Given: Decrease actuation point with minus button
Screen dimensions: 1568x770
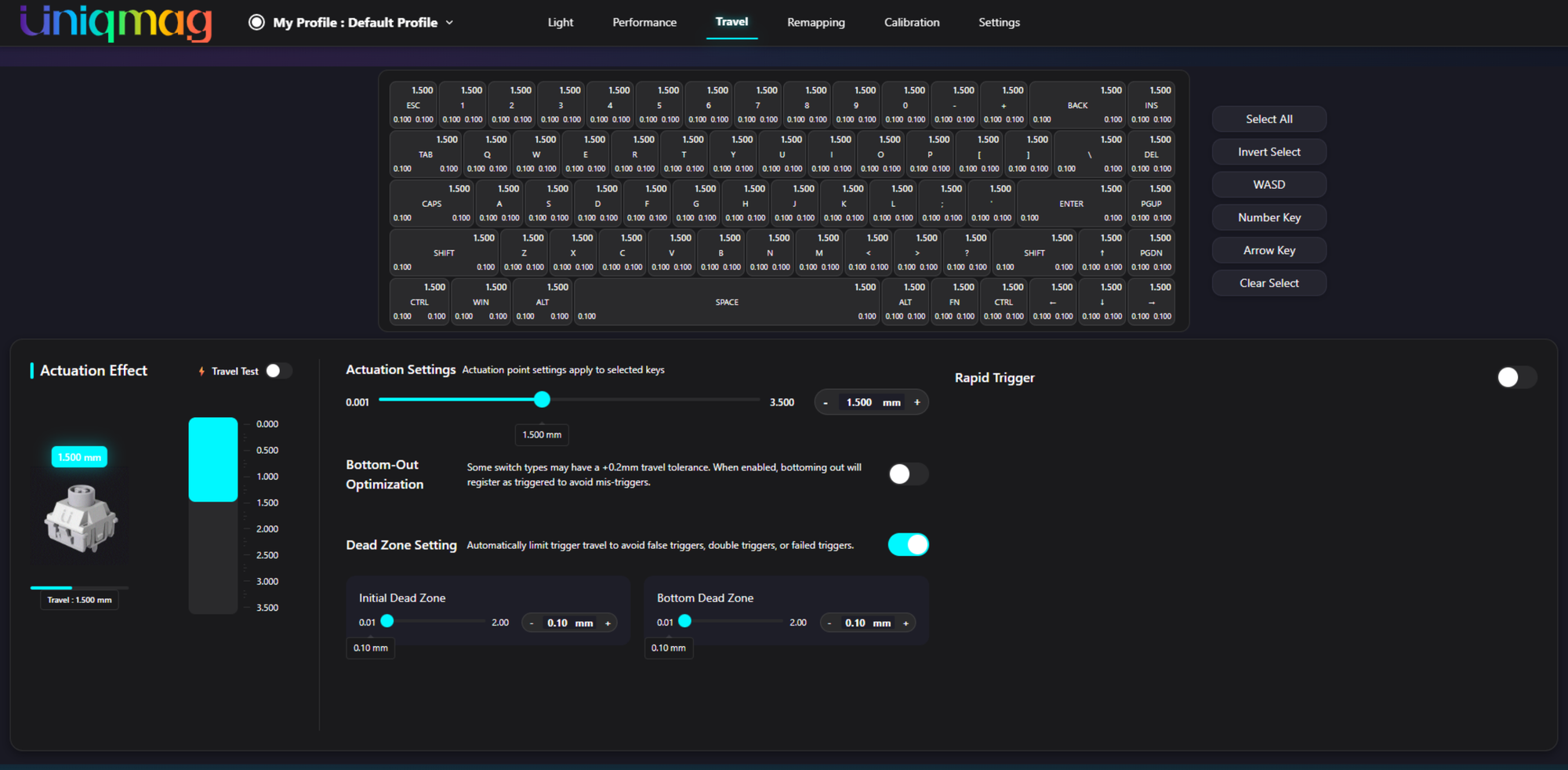Looking at the screenshot, I should point(826,402).
